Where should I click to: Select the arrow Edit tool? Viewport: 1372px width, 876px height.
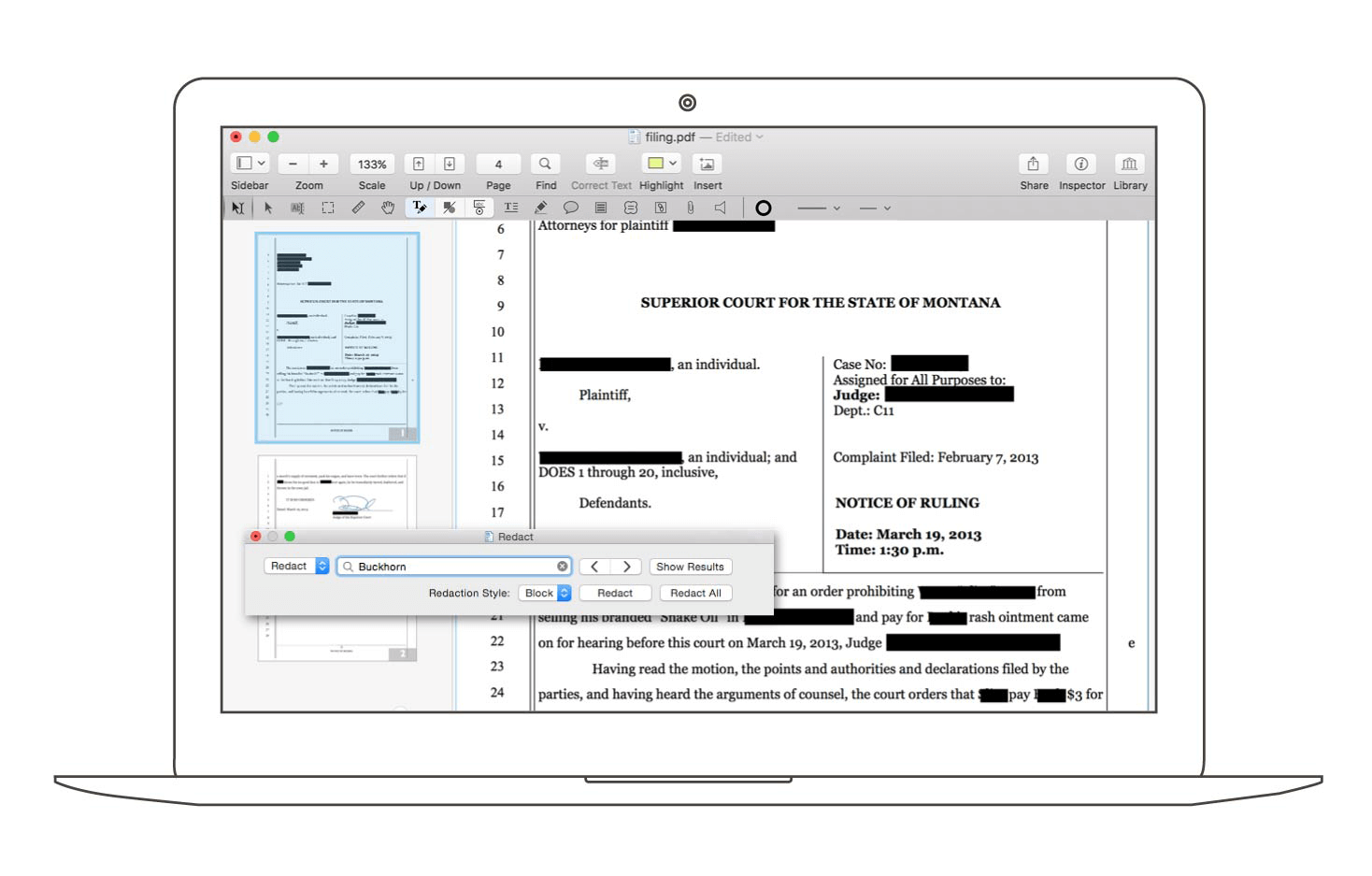pyautogui.click(x=268, y=208)
